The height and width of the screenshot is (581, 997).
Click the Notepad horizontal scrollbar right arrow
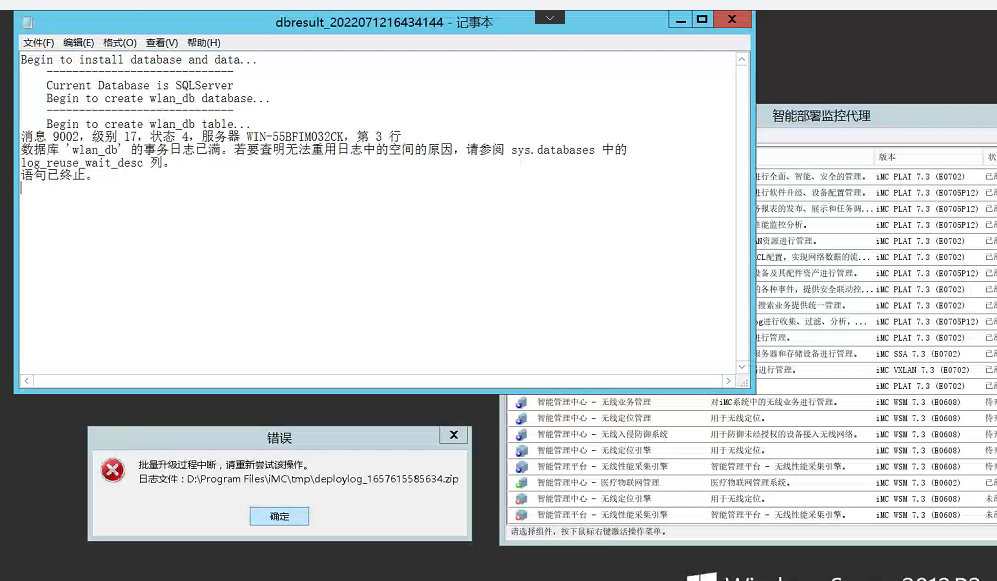pos(729,381)
